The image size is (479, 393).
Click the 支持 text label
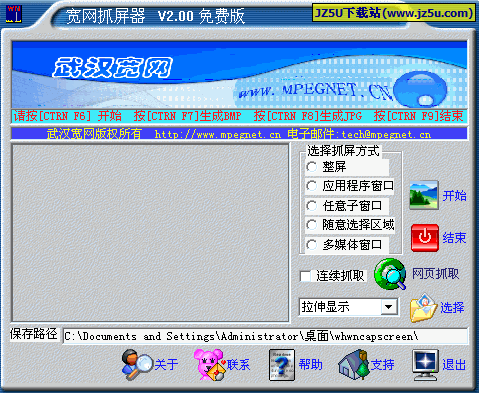383,365
